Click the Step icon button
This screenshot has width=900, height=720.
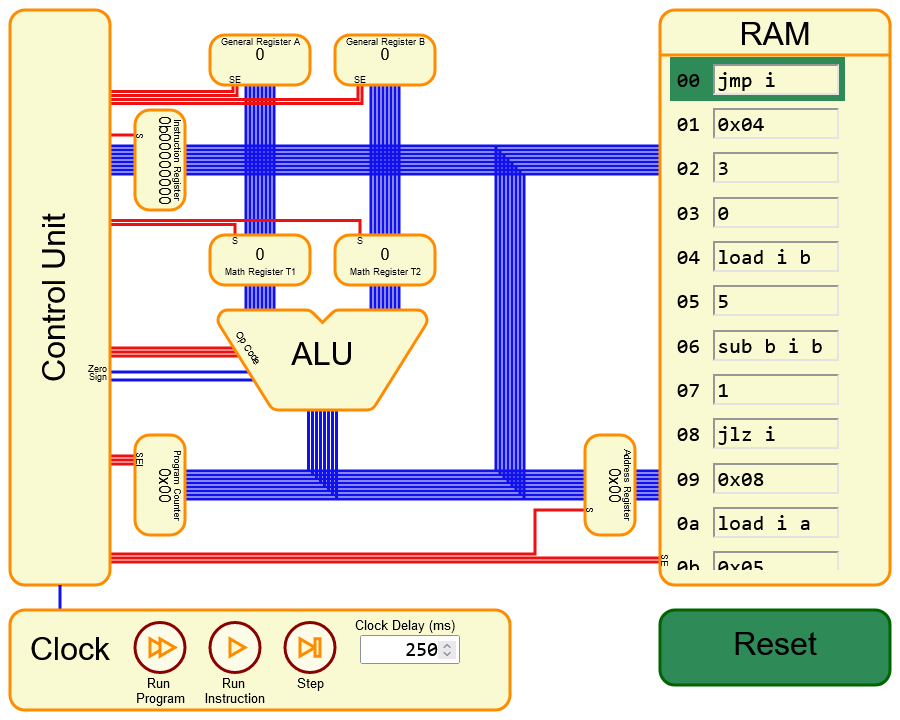pyautogui.click(x=310, y=648)
